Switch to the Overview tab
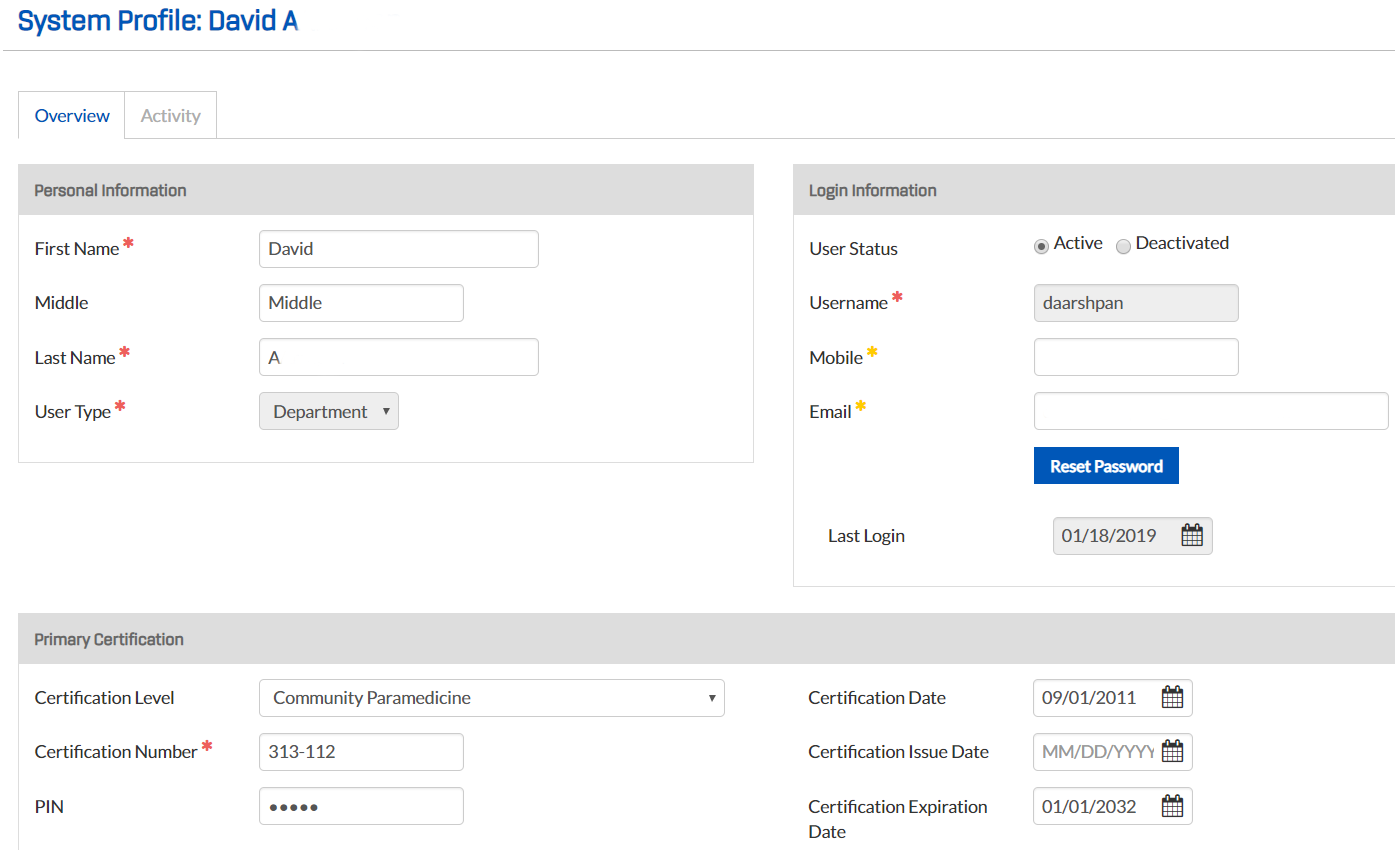The image size is (1395, 850). [x=71, y=115]
